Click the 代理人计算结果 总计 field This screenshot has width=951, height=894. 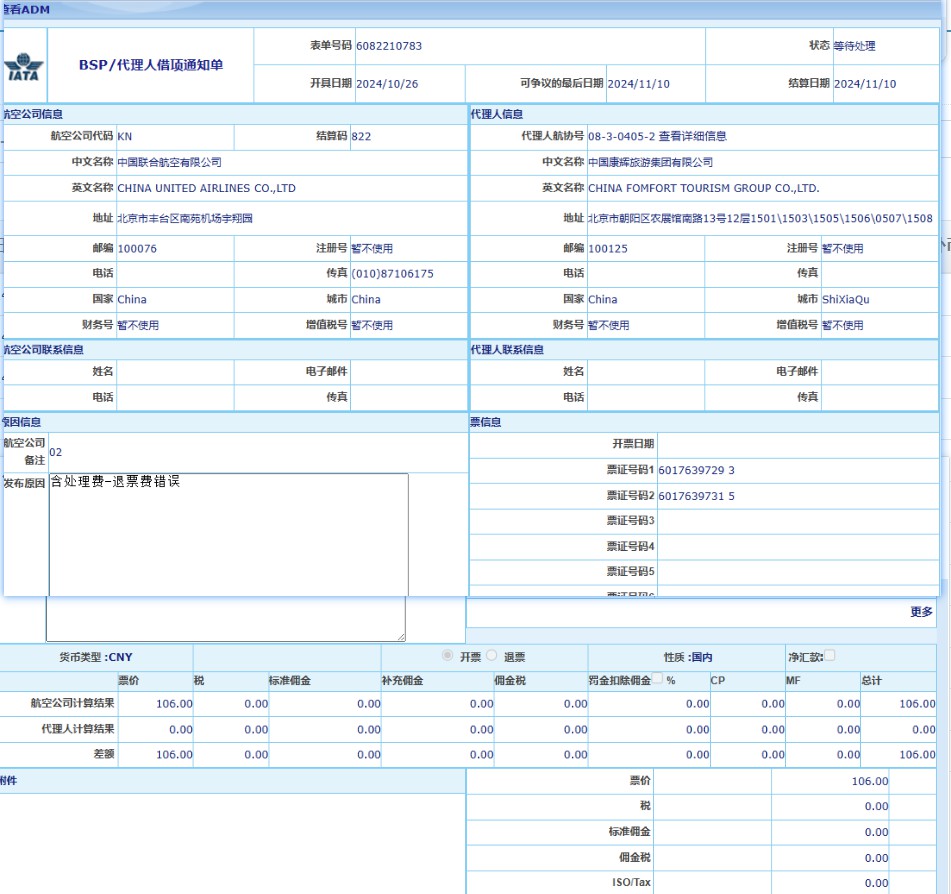coord(899,730)
